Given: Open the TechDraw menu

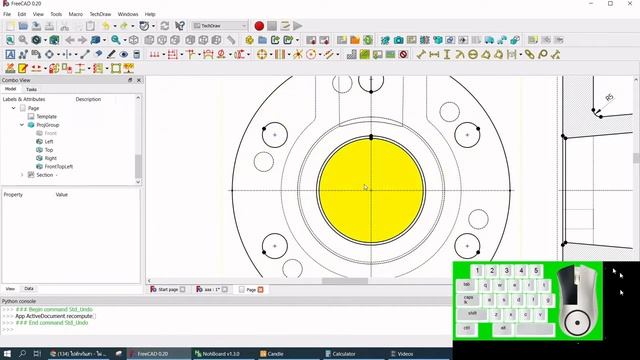Looking at the screenshot, I should (x=100, y=14).
